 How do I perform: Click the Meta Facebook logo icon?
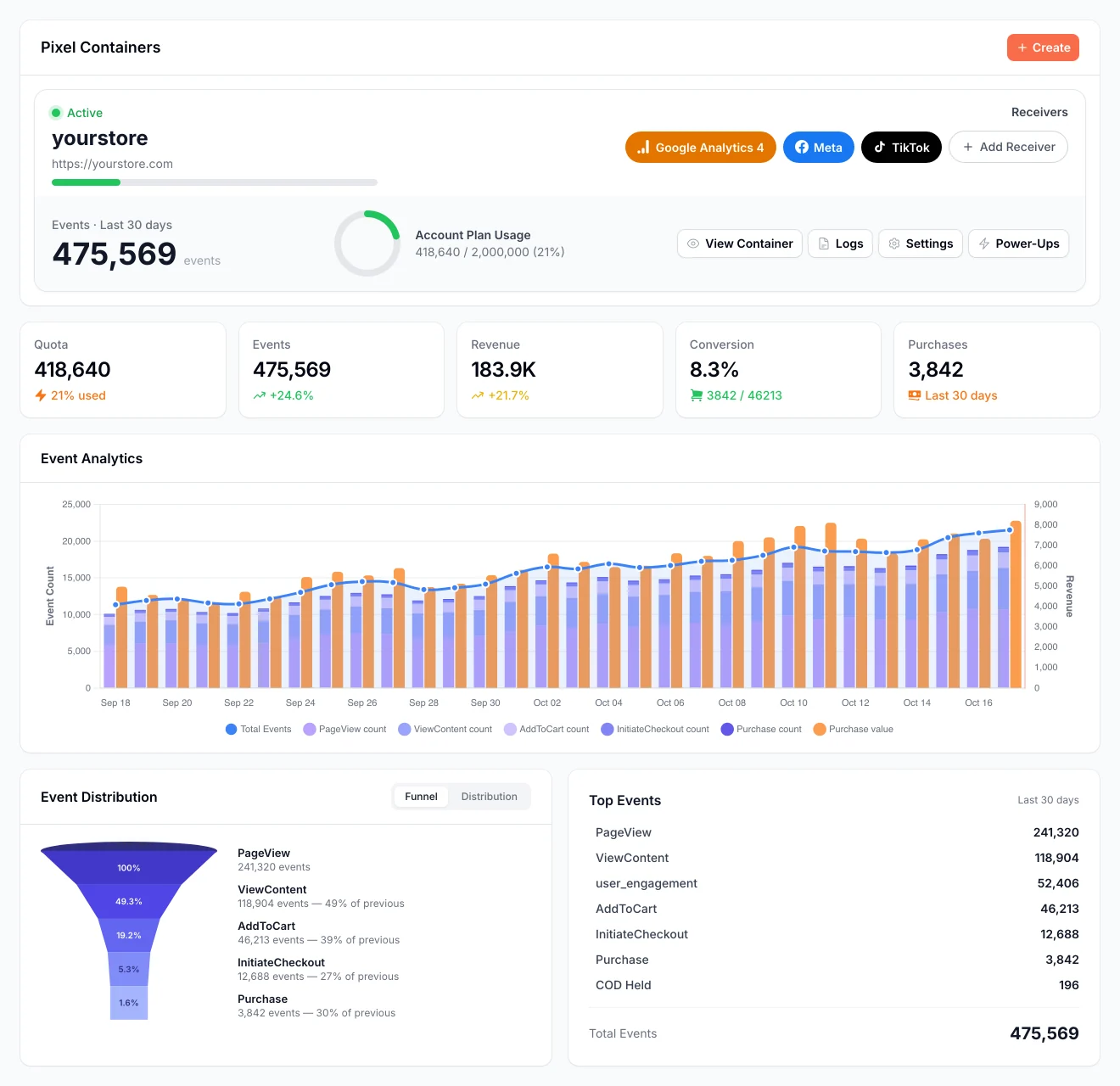(802, 147)
